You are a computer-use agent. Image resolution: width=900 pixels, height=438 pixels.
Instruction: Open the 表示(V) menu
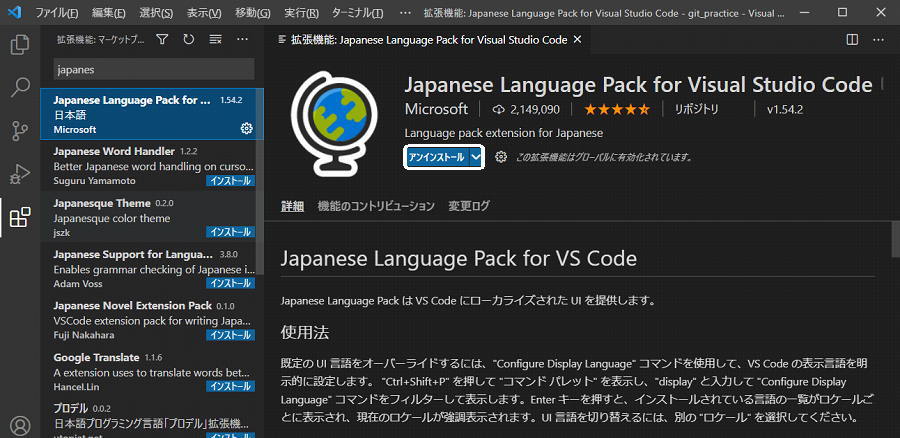pos(204,13)
